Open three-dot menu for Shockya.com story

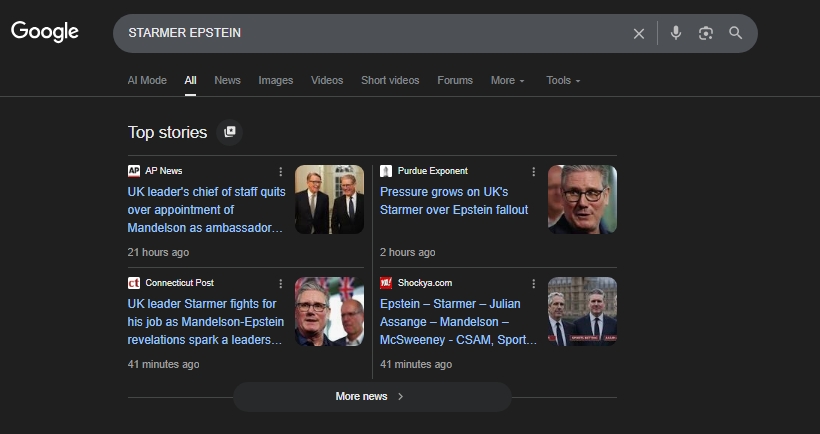[x=534, y=283]
